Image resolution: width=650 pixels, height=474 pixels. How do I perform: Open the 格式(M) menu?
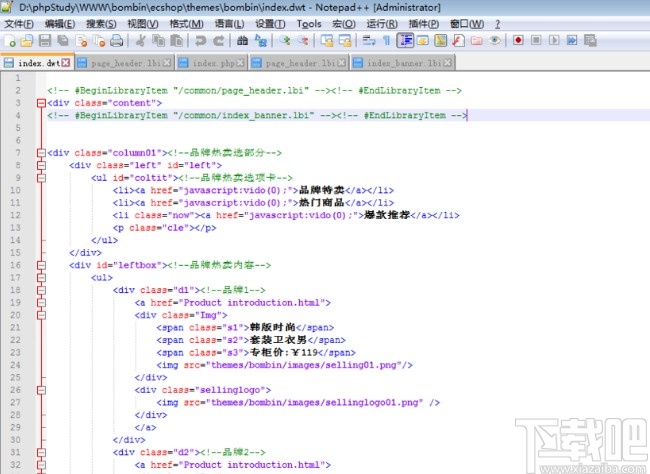click(187, 24)
